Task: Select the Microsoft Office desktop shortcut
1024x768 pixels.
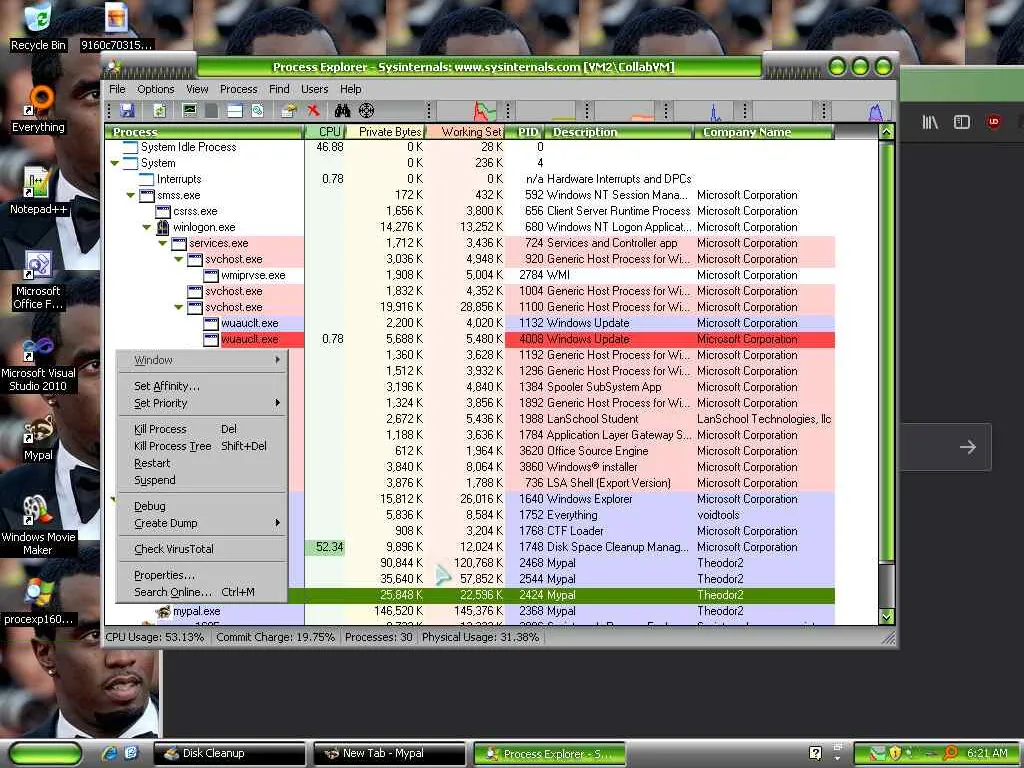Action: pyautogui.click(x=38, y=280)
